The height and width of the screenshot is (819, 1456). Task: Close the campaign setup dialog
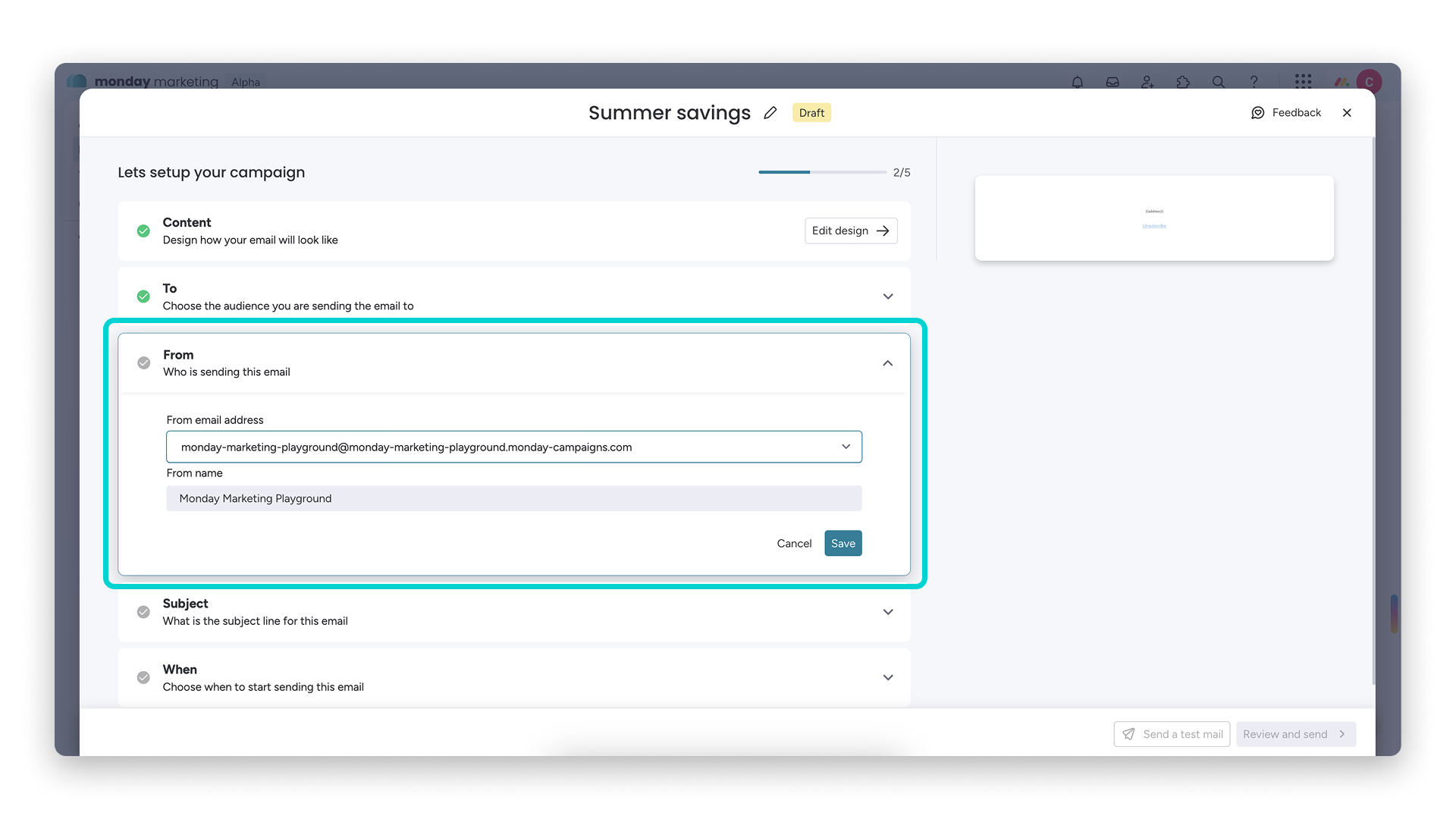(1347, 113)
